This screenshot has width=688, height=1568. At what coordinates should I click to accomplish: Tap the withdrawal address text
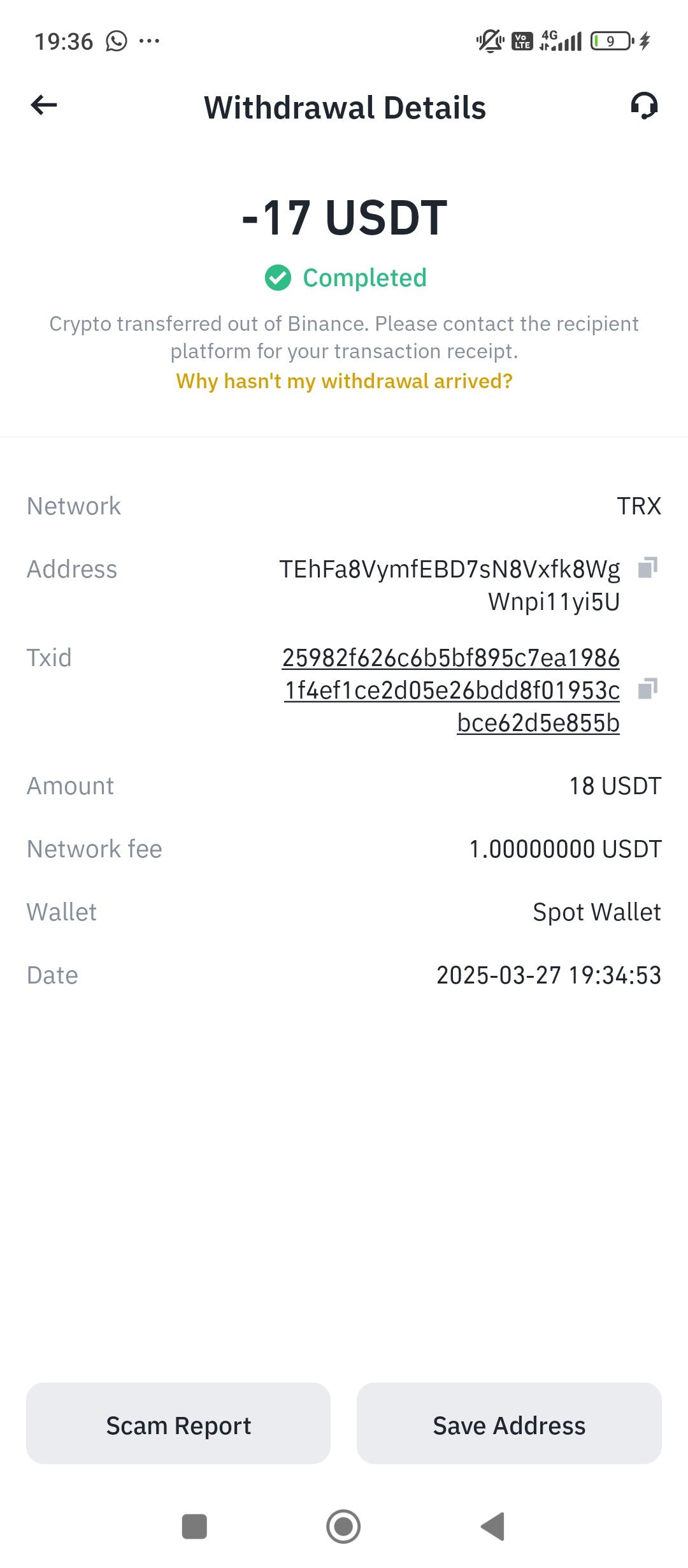click(x=449, y=585)
